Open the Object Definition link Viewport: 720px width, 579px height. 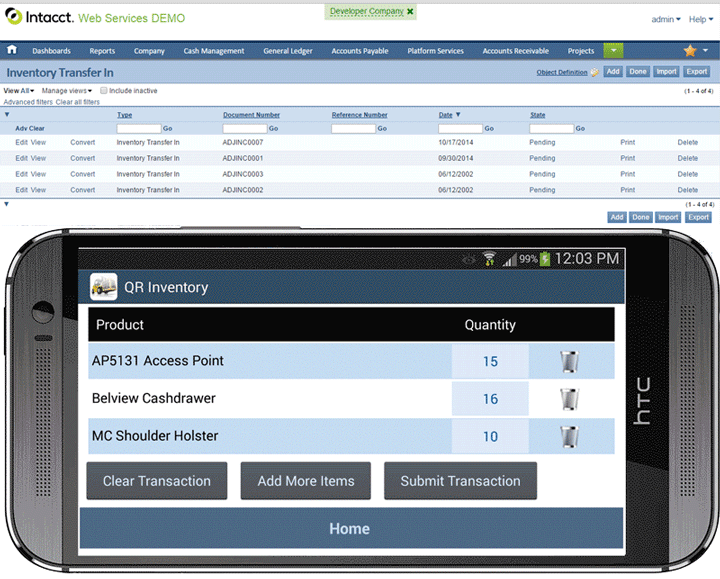(562, 73)
